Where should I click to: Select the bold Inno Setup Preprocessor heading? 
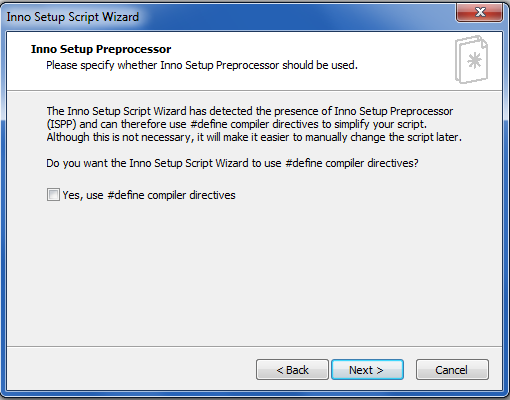pos(101,49)
